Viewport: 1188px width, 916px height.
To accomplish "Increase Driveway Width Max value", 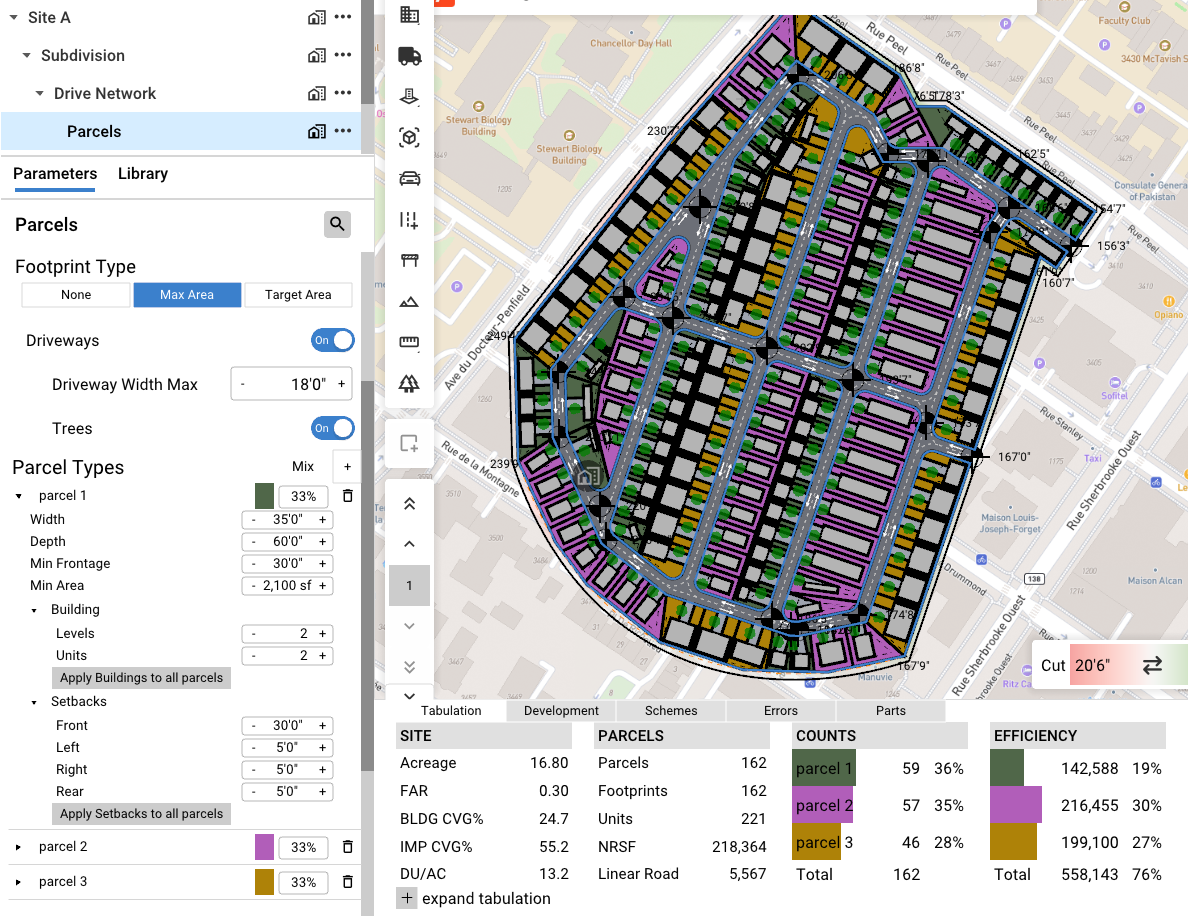I will point(342,384).
